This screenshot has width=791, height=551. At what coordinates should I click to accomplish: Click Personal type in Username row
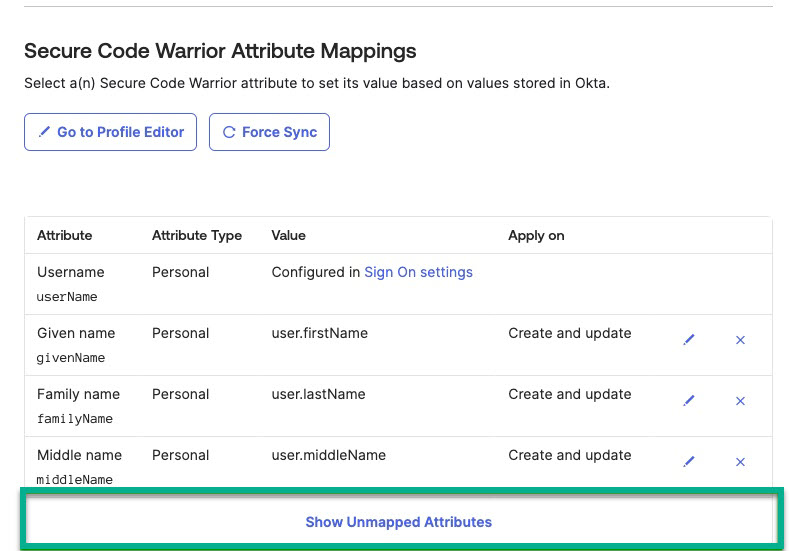(x=181, y=272)
